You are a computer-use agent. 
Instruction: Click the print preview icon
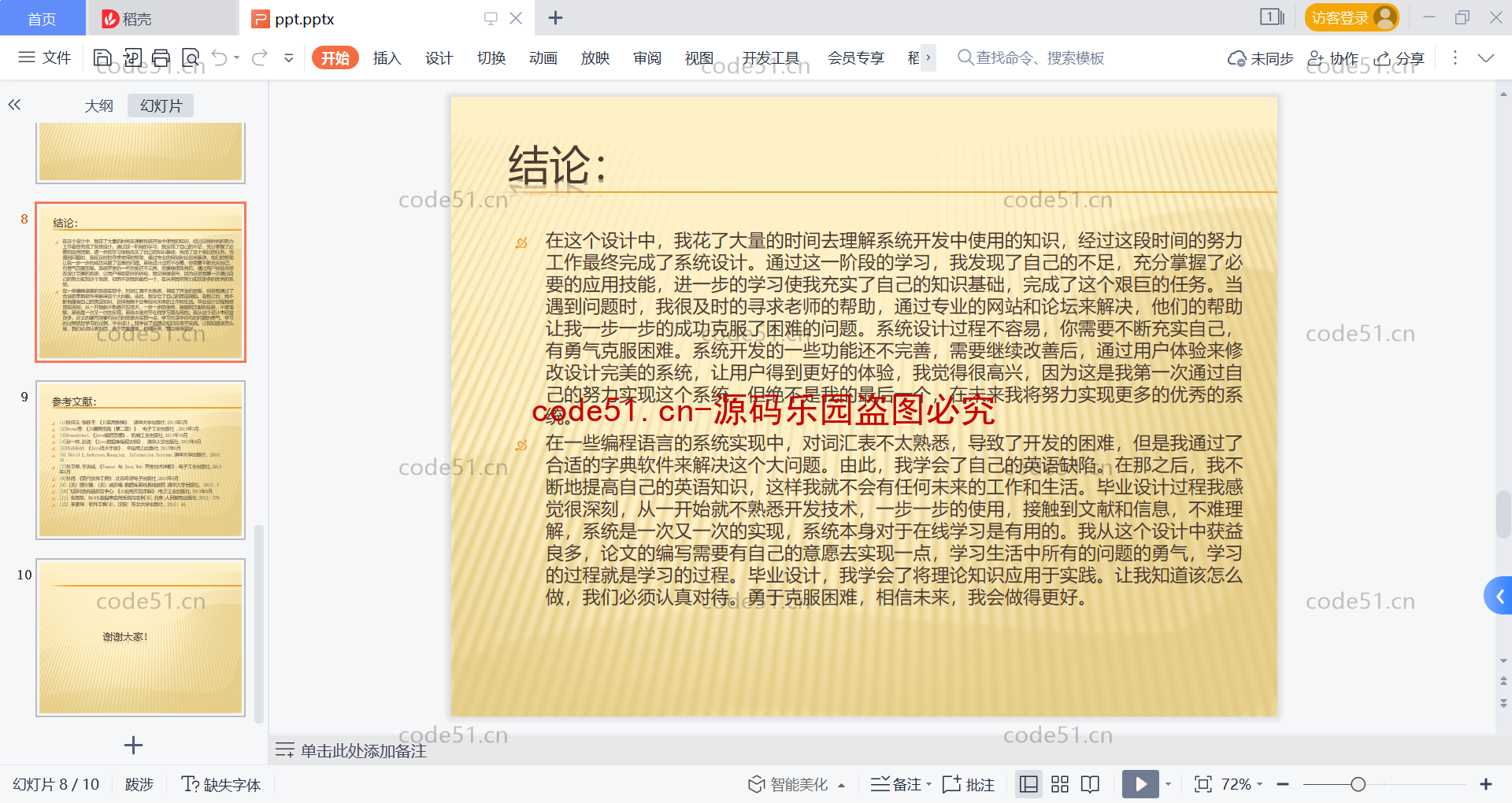click(x=191, y=57)
